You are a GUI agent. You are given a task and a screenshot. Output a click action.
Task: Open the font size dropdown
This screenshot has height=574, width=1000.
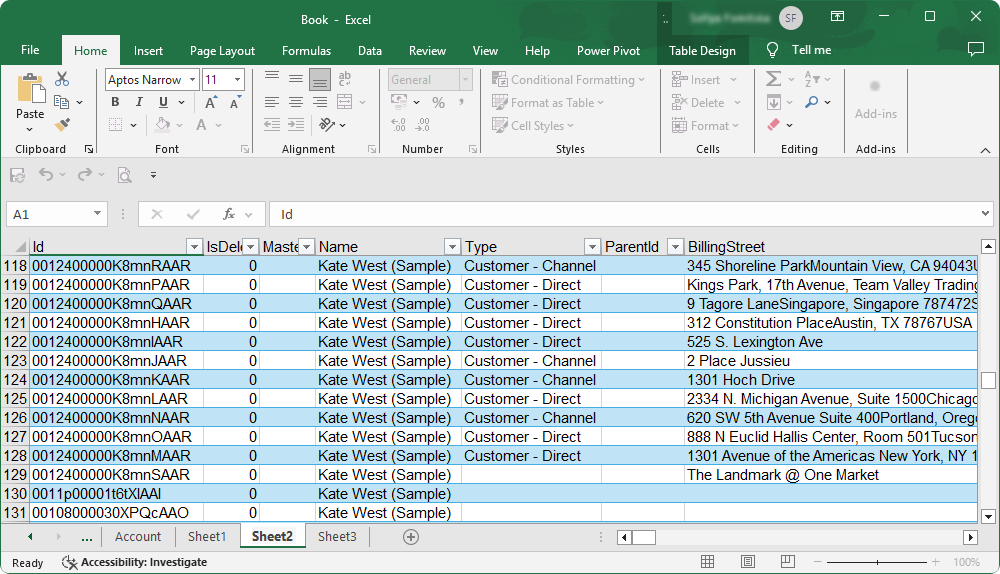tap(237, 80)
